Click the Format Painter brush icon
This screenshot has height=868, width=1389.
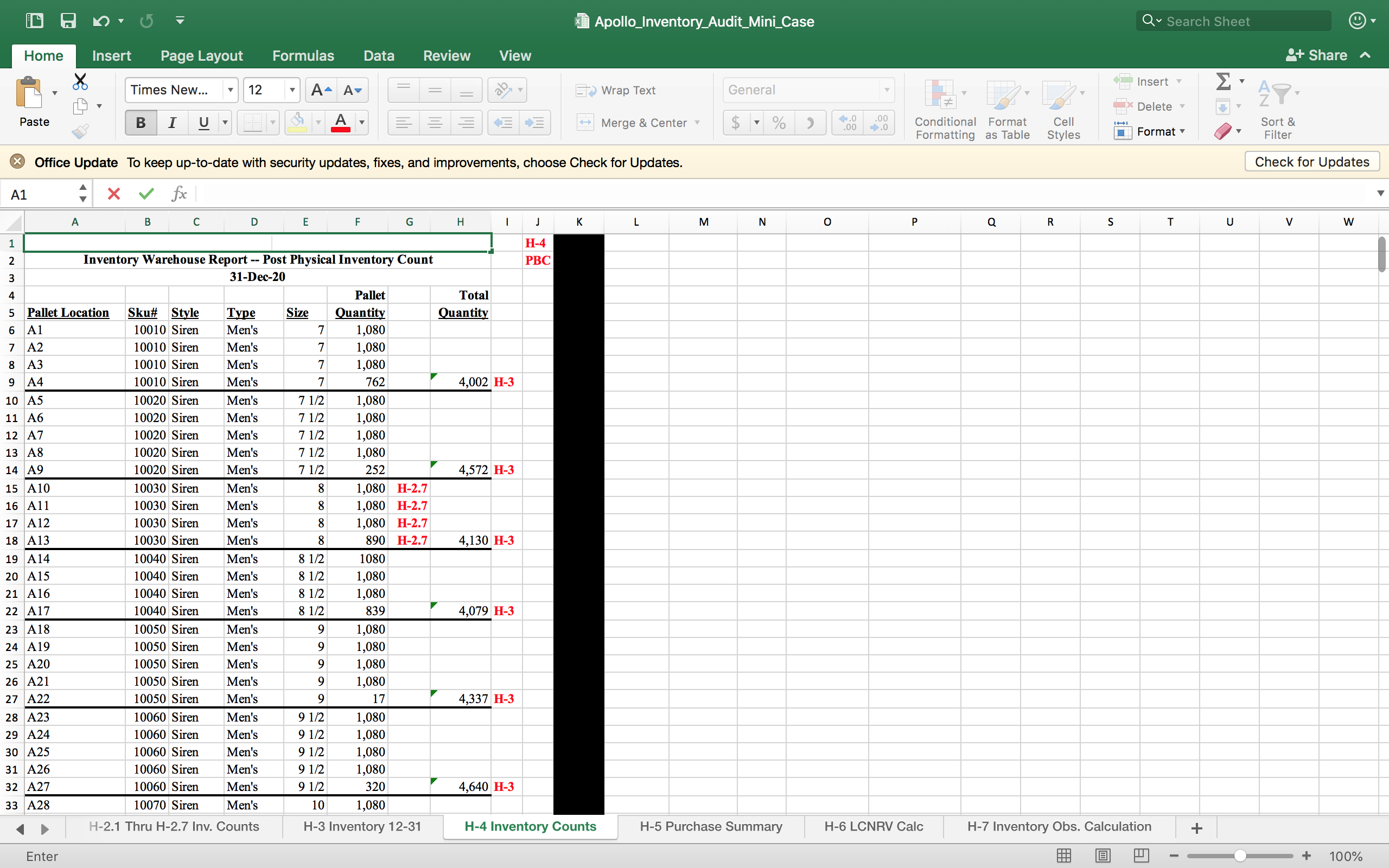pos(80,131)
